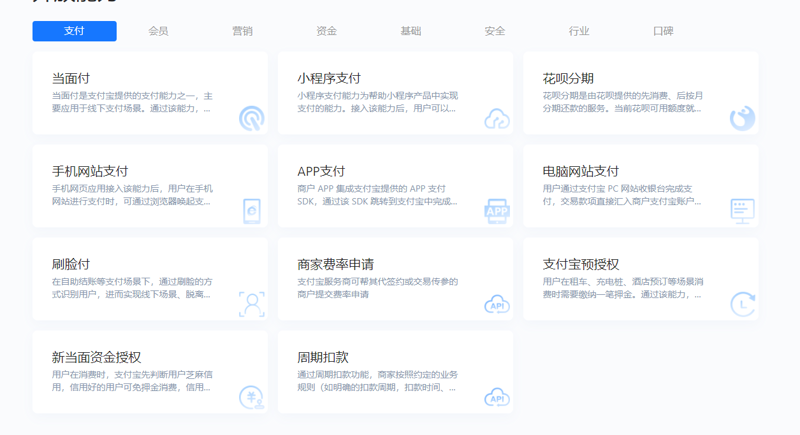The width and height of the screenshot is (800, 435).
Task: Select the 支付 tab
Action: tap(74, 31)
